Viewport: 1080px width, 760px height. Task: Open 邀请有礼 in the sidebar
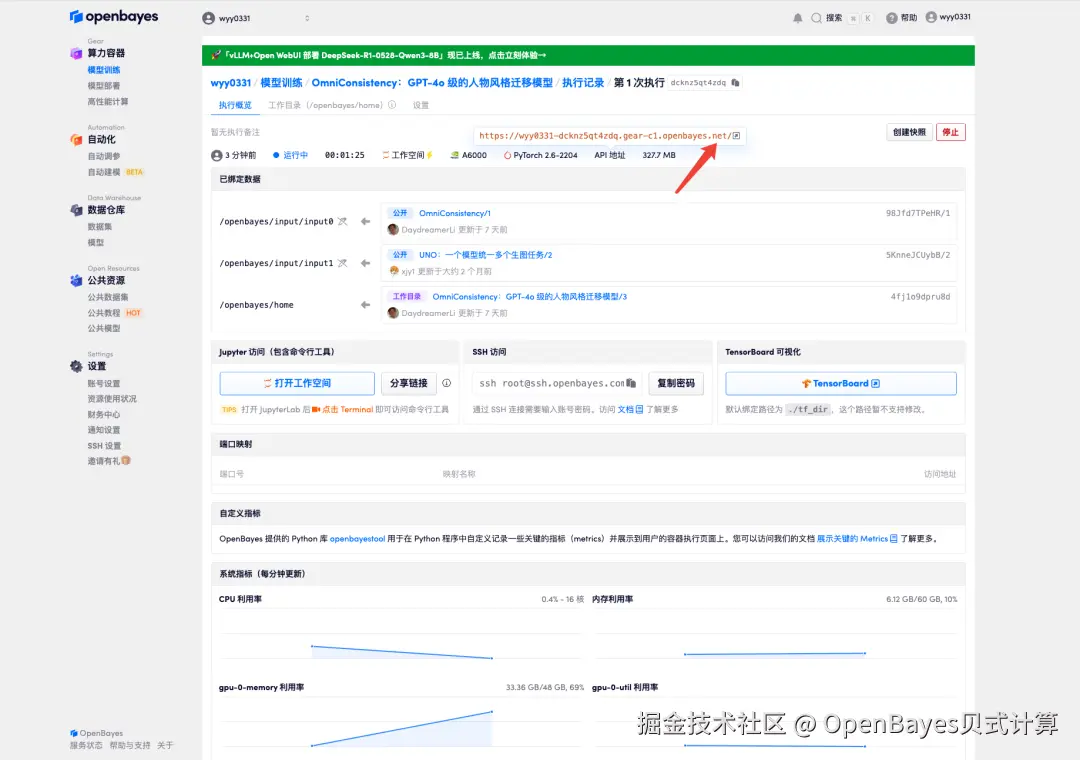coord(109,461)
